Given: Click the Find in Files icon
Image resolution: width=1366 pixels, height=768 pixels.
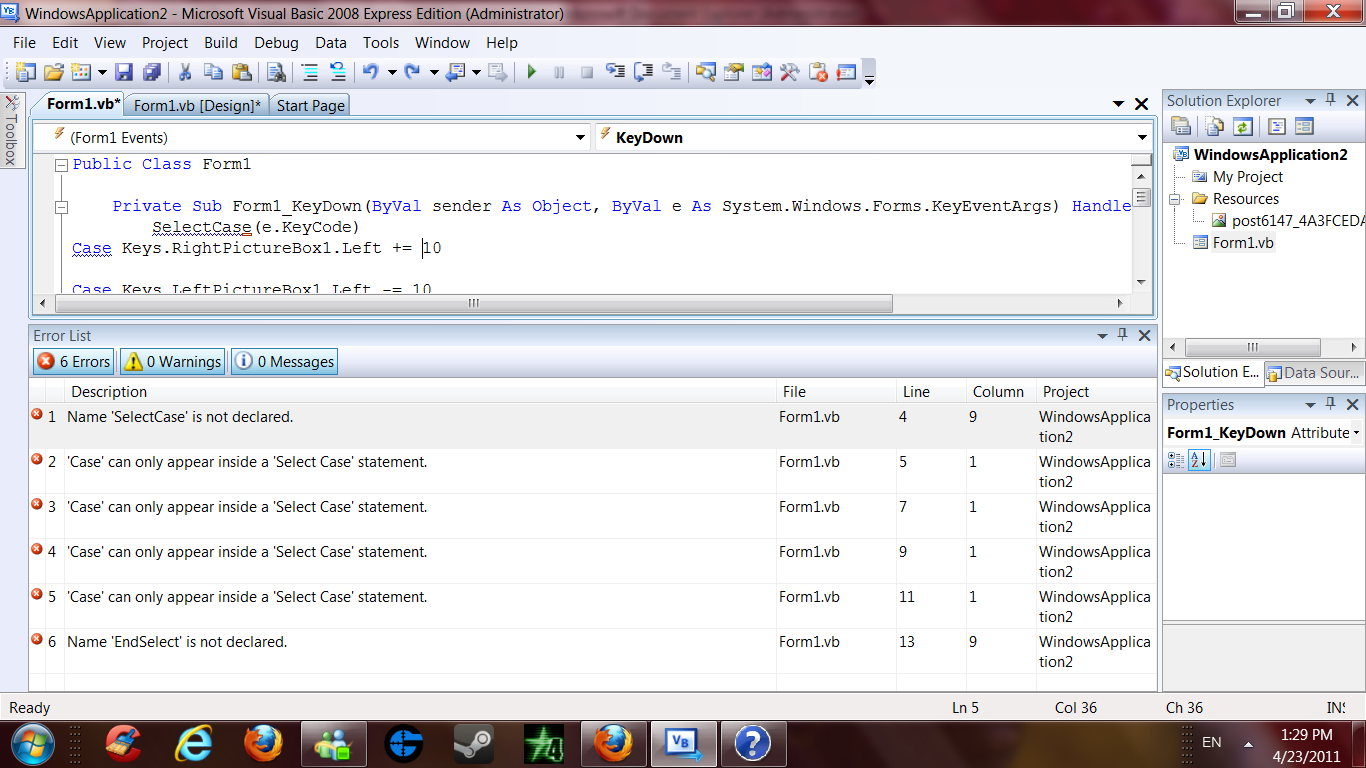Looking at the screenshot, I should [276, 72].
